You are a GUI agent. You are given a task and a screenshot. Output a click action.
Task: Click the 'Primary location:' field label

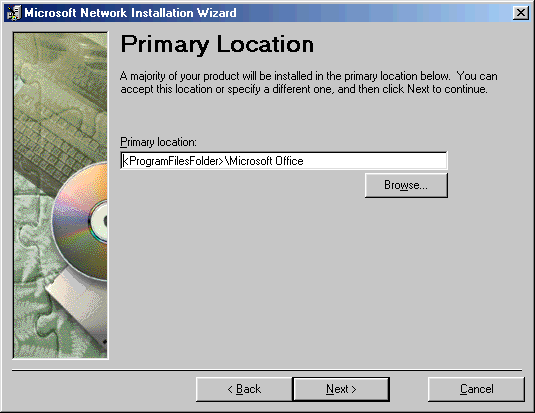[158, 142]
